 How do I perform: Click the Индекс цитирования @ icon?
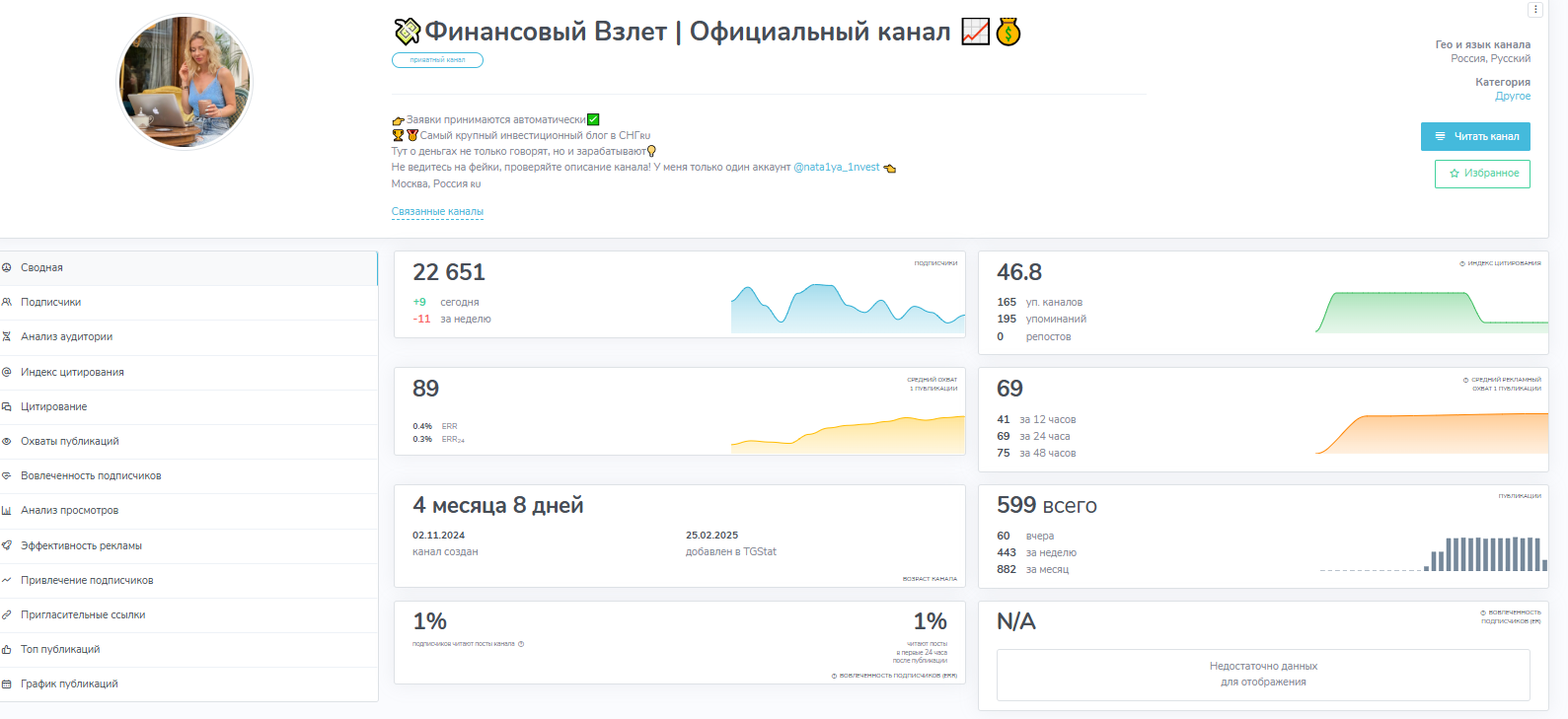(x=7, y=372)
